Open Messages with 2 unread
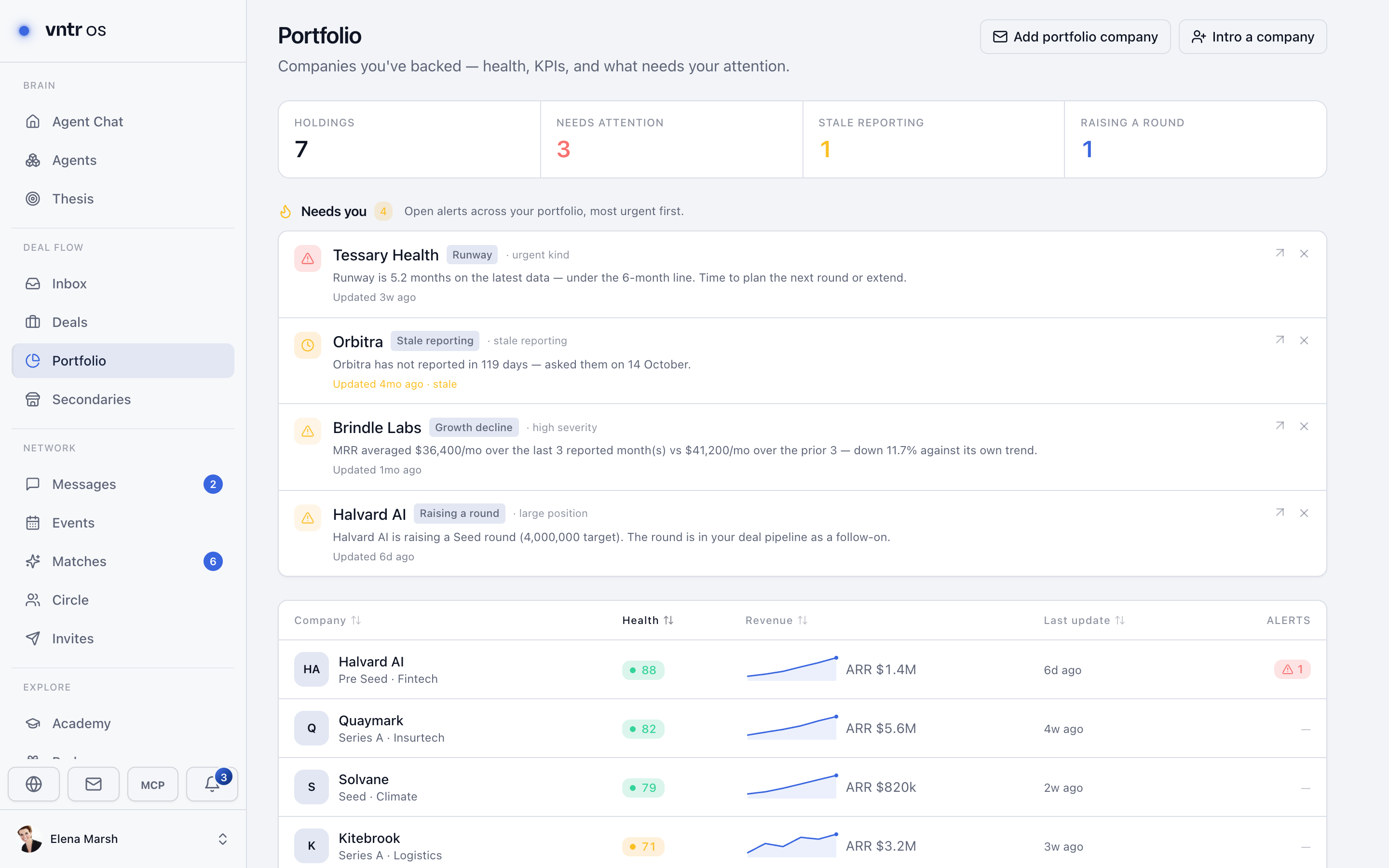The height and width of the screenshot is (868, 1389). pyautogui.click(x=123, y=484)
